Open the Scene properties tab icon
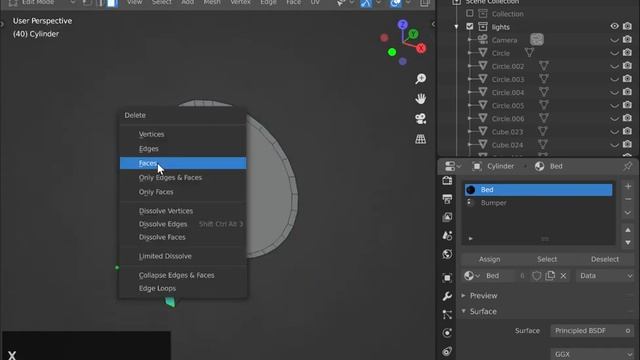This screenshot has height=360, width=640. click(447, 236)
